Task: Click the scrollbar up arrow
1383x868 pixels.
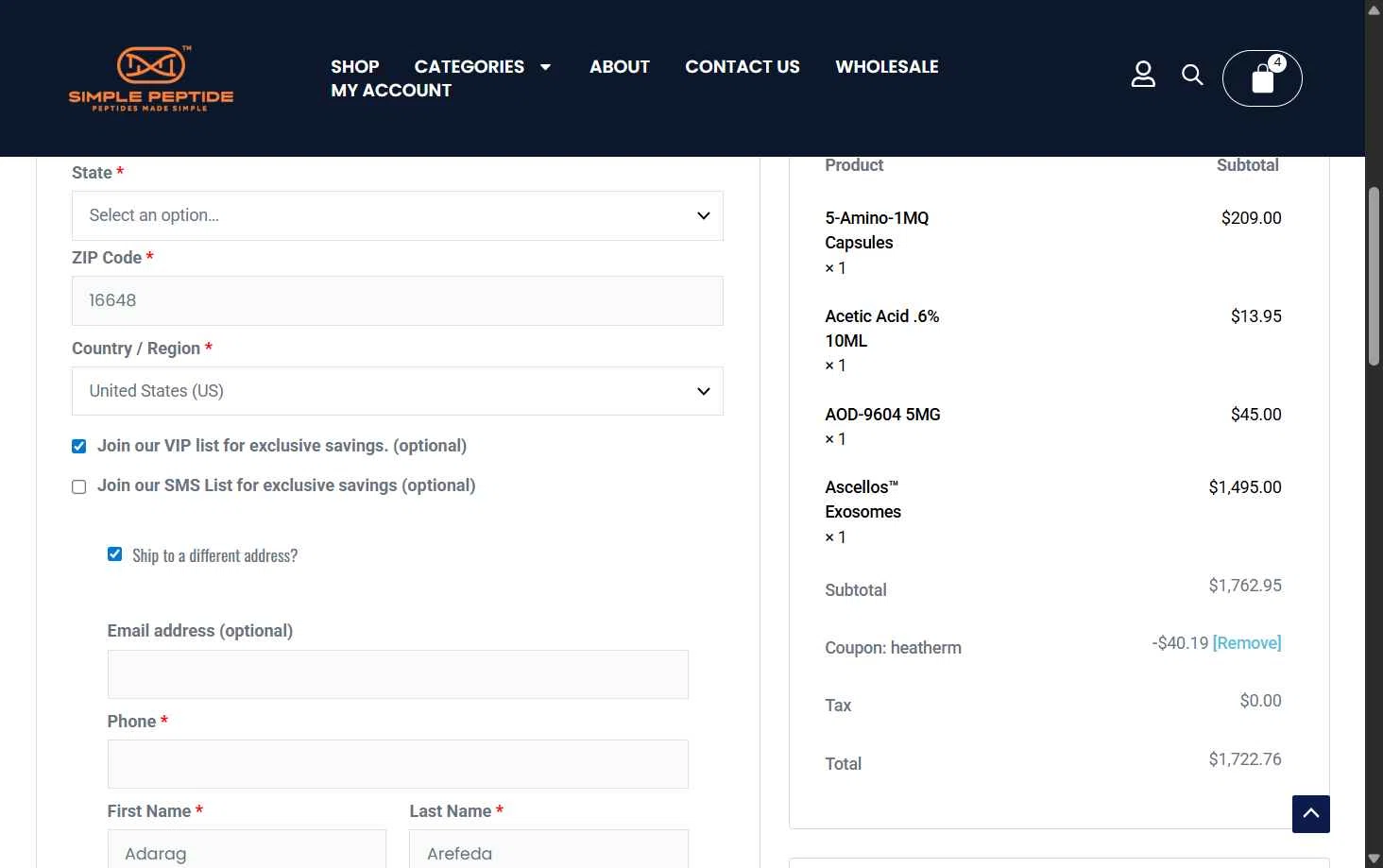Action: tap(1374, 9)
